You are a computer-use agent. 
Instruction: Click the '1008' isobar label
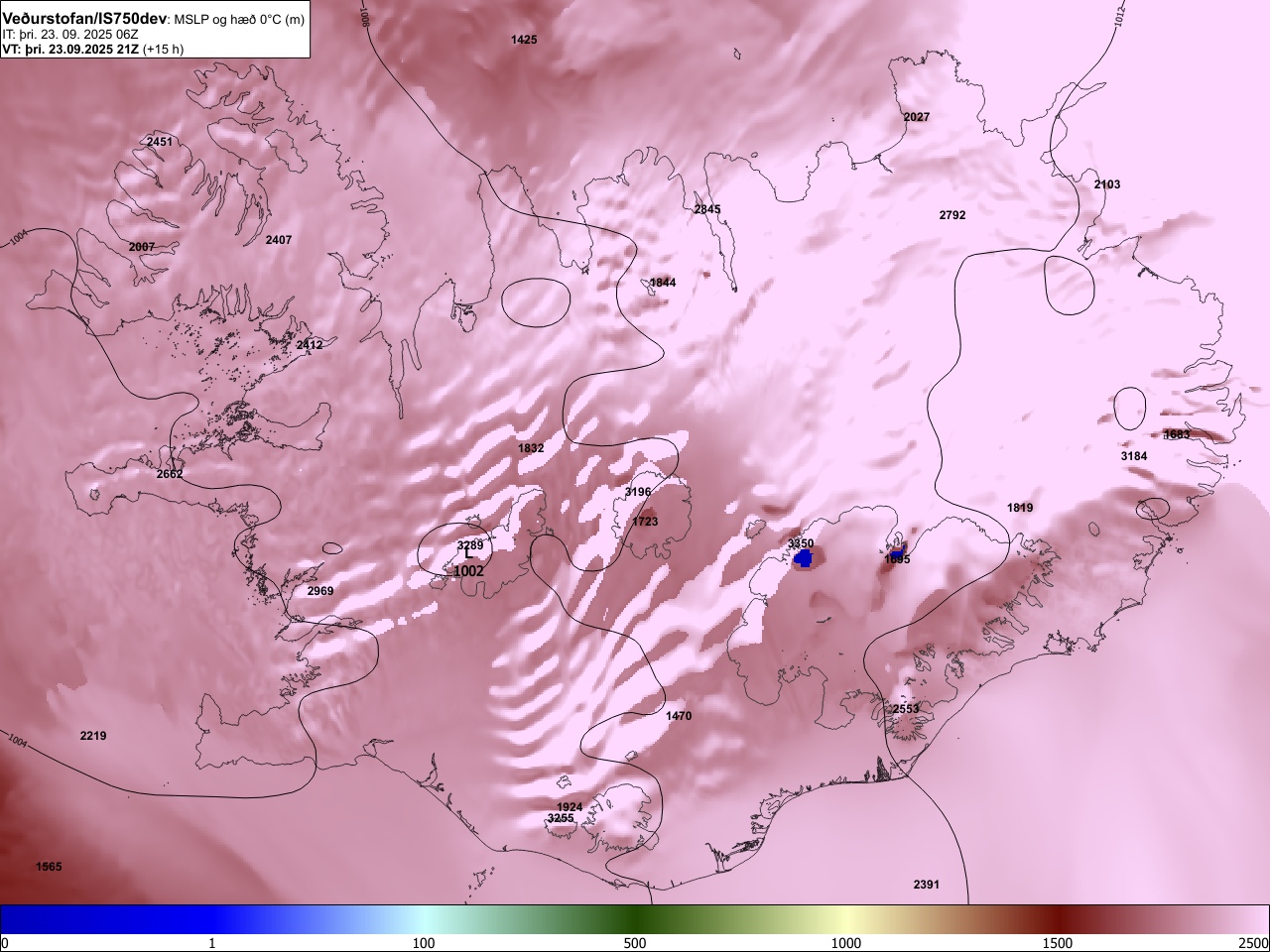pos(363,14)
